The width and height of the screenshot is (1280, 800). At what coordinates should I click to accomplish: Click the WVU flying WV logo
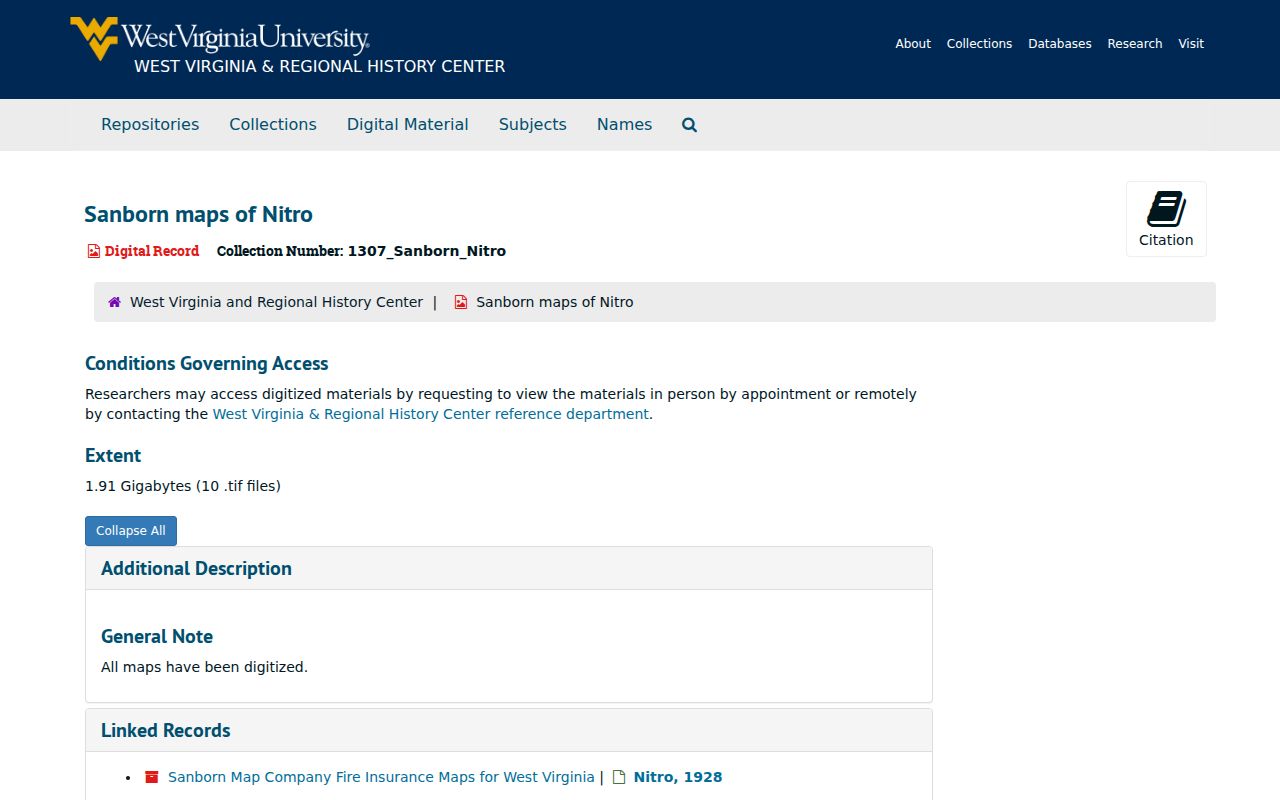tap(94, 38)
